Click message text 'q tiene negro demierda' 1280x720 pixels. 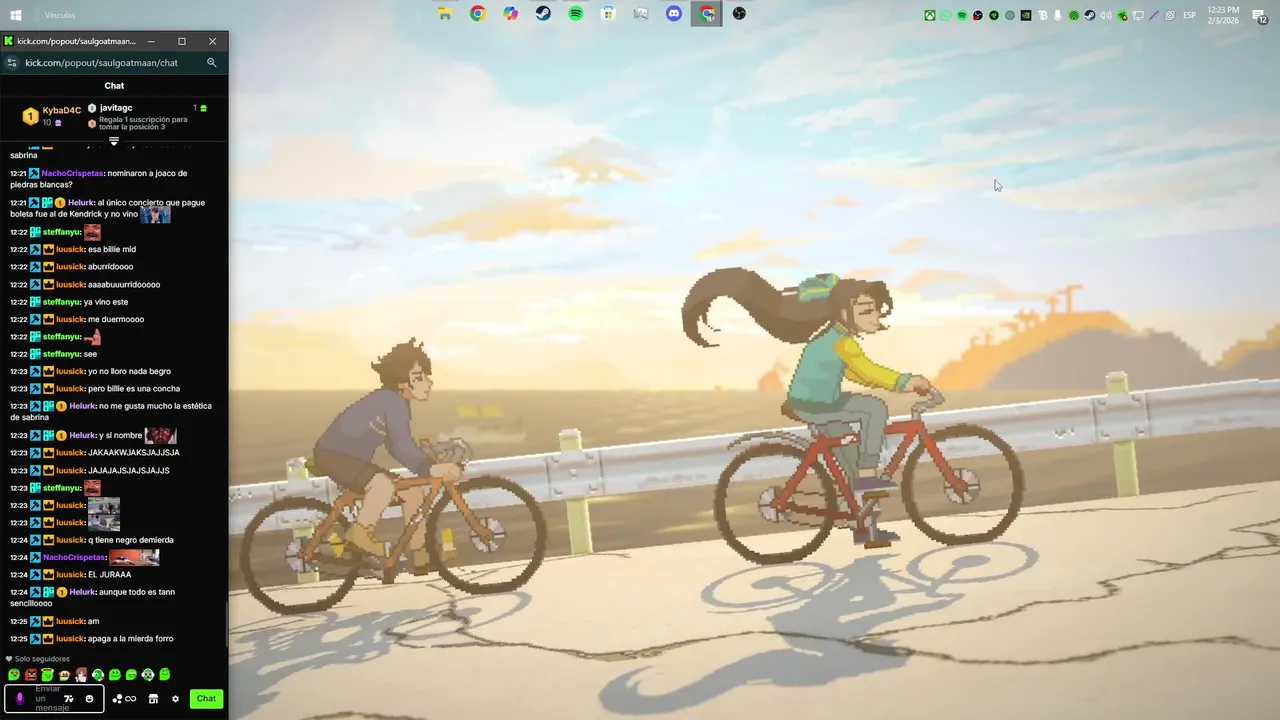[130, 540]
